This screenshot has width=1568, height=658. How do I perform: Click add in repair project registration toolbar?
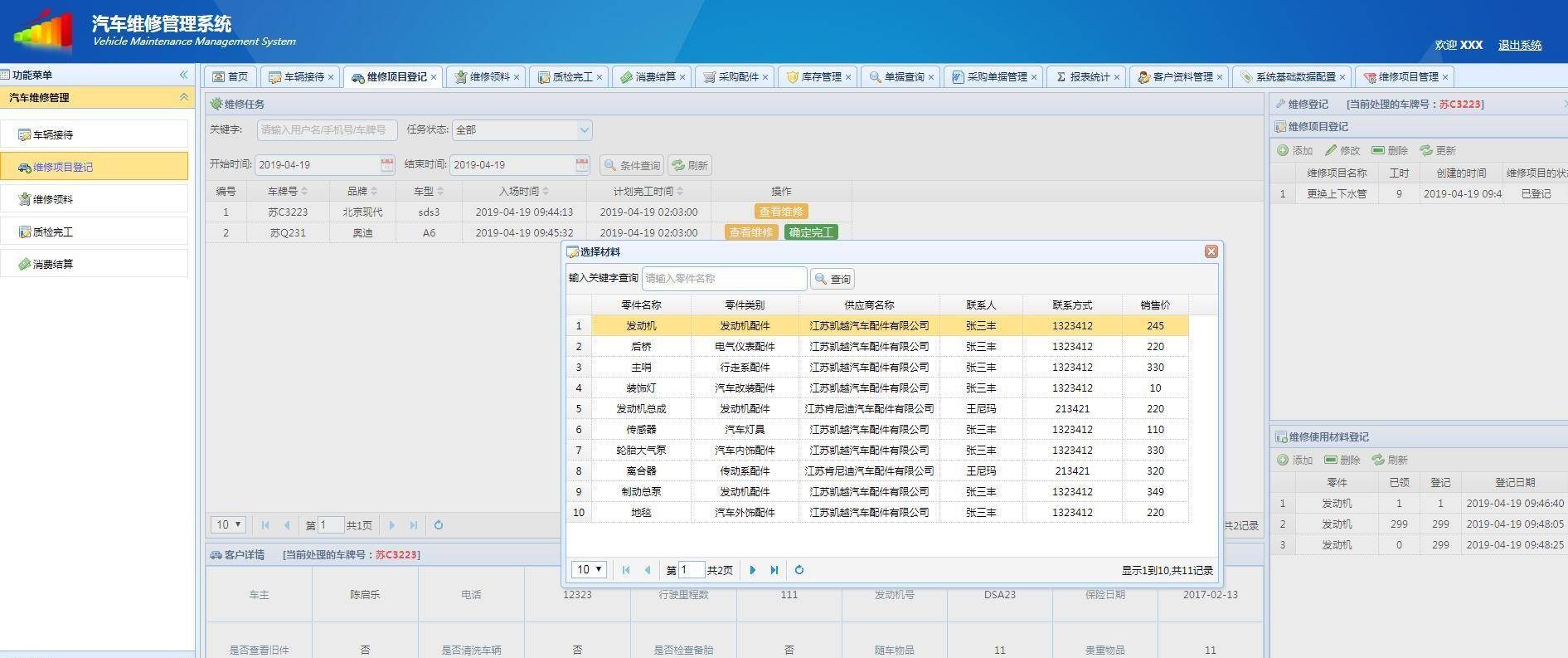tap(1294, 150)
